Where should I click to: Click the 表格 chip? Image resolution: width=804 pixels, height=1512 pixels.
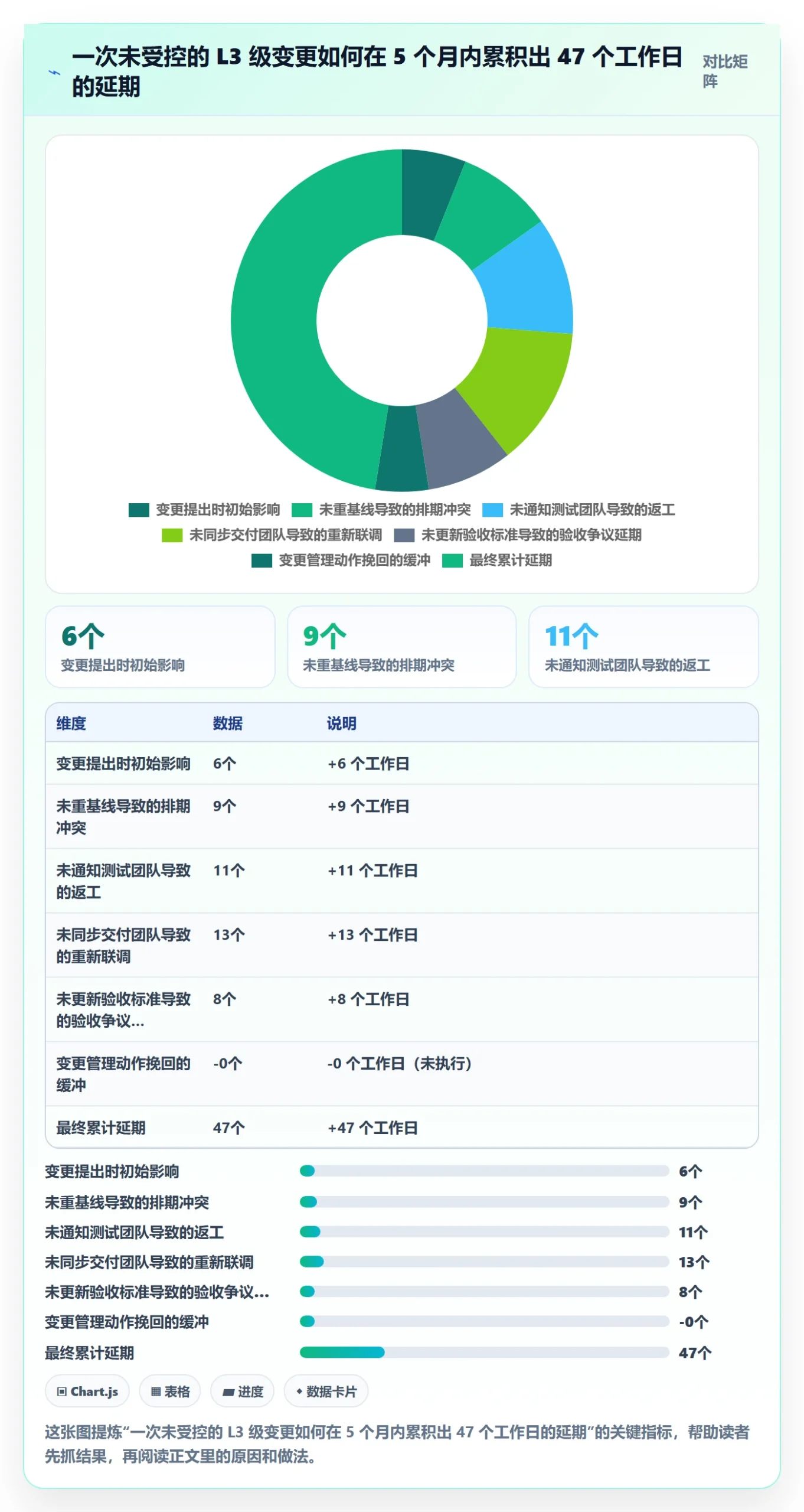point(170,1392)
